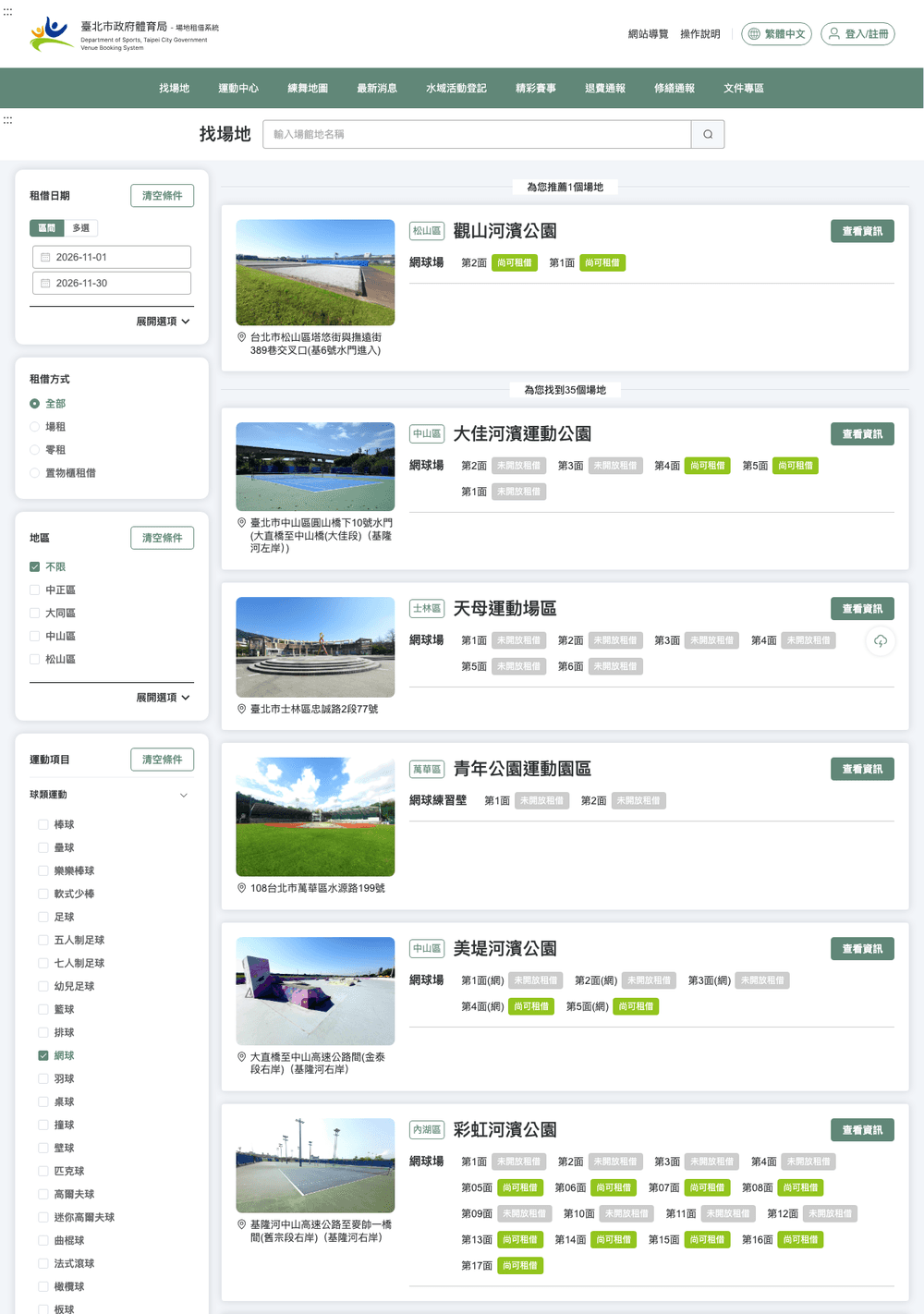This screenshot has height=1314, width=924.
Task: Open the 水域活動登記 navigation item
Action: [x=456, y=88]
